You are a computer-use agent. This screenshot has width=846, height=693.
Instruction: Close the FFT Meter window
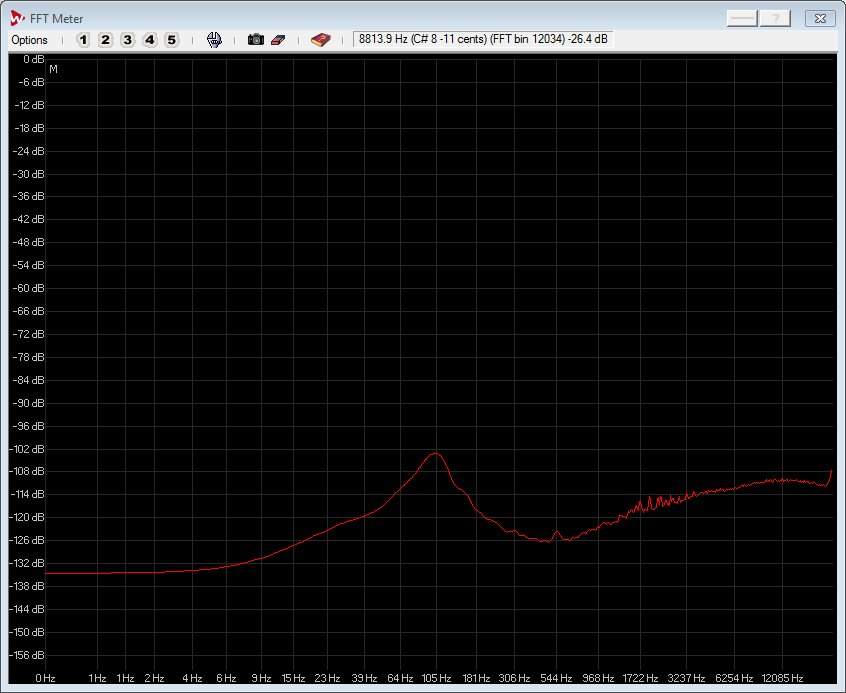point(818,18)
